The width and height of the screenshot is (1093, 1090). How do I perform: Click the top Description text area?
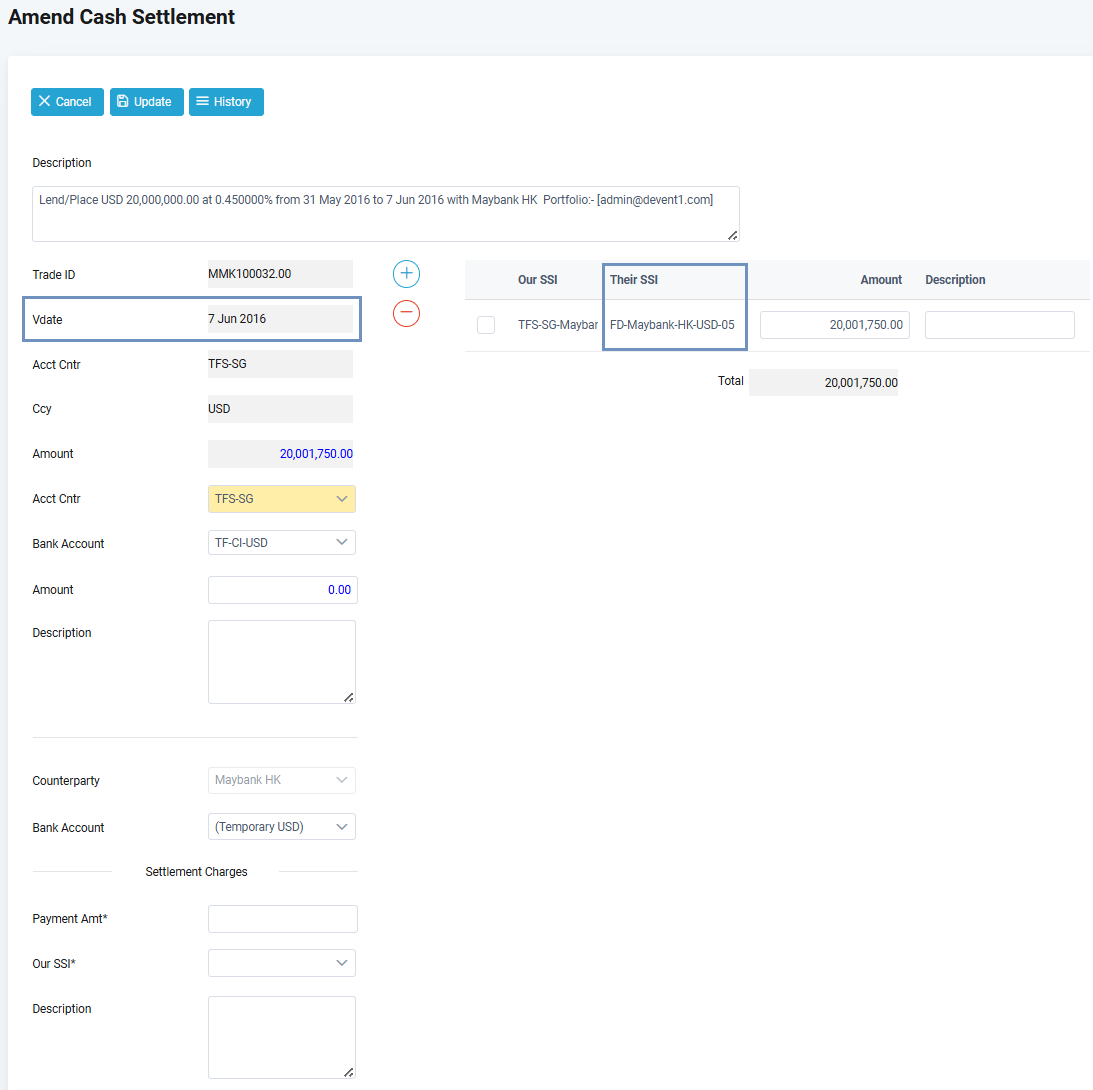[385, 213]
